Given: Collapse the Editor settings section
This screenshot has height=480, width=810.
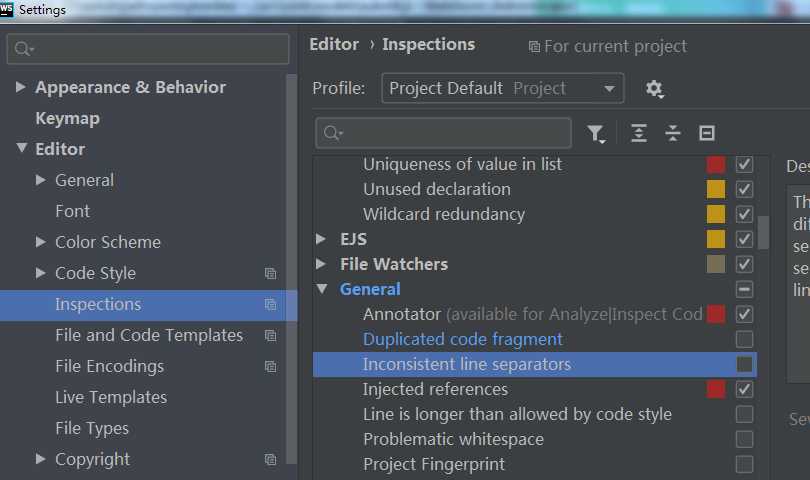Looking at the screenshot, I should tap(21, 149).
